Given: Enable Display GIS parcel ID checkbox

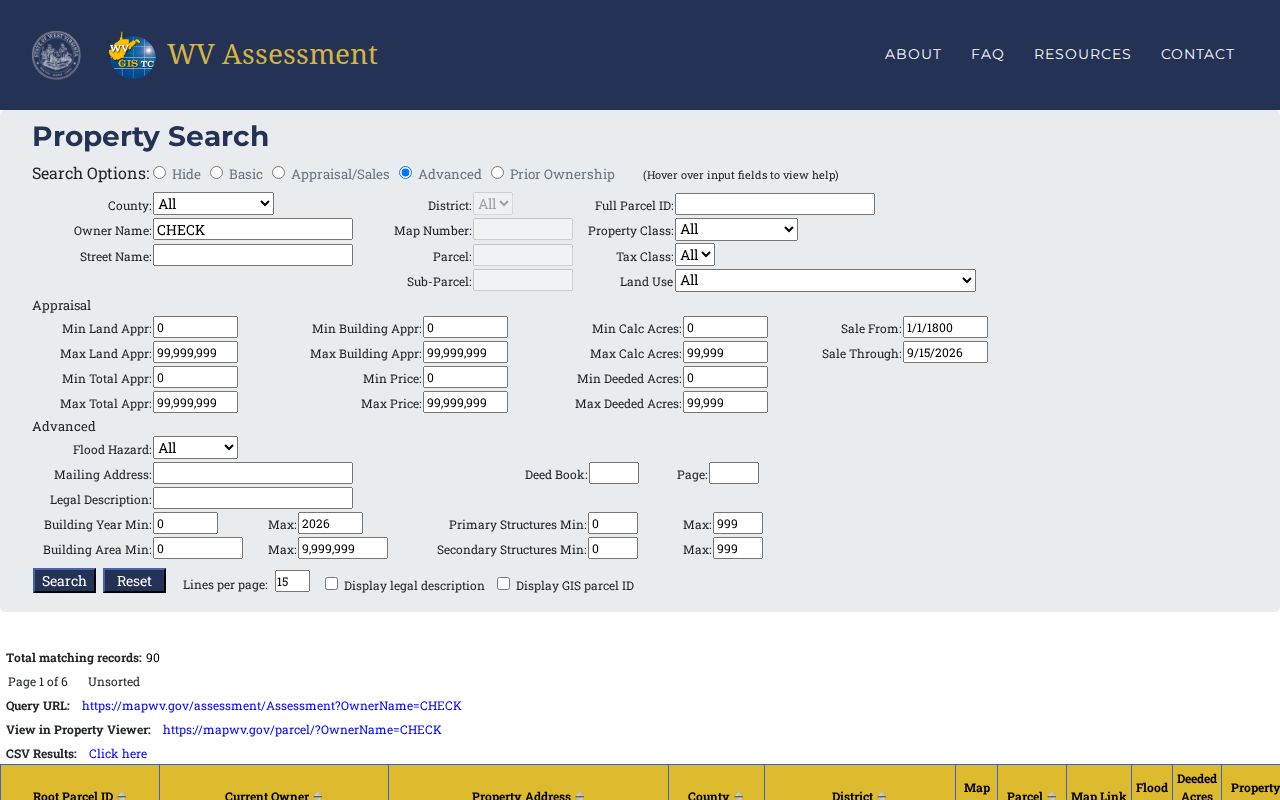Looking at the screenshot, I should click(503, 584).
